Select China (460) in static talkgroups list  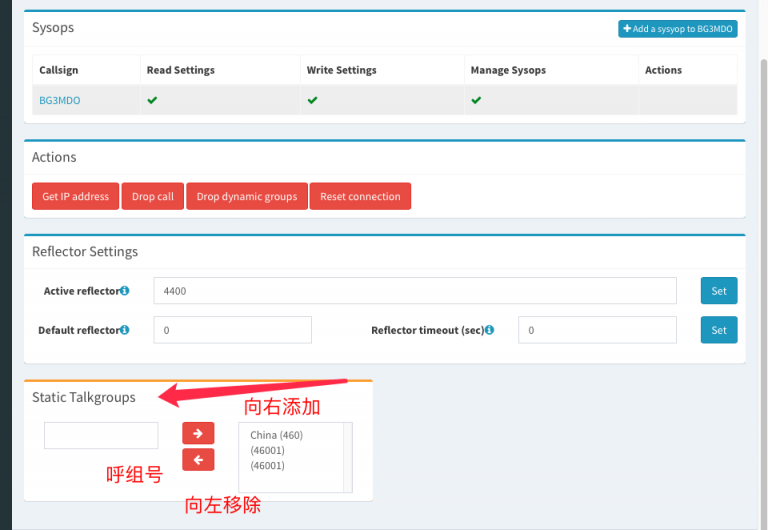pyautogui.click(x=276, y=435)
